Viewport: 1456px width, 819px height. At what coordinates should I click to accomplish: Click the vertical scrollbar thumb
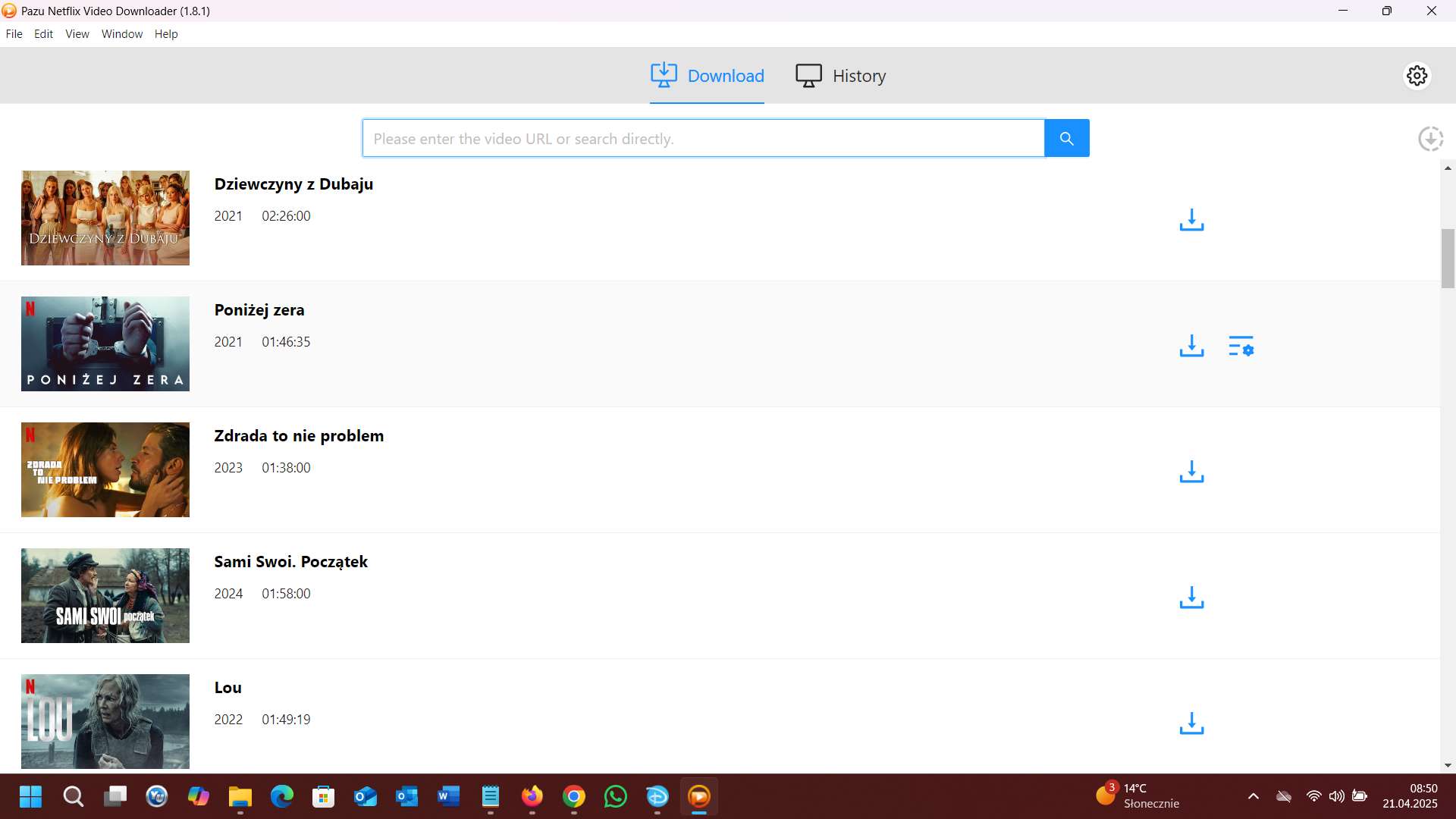point(1448,258)
